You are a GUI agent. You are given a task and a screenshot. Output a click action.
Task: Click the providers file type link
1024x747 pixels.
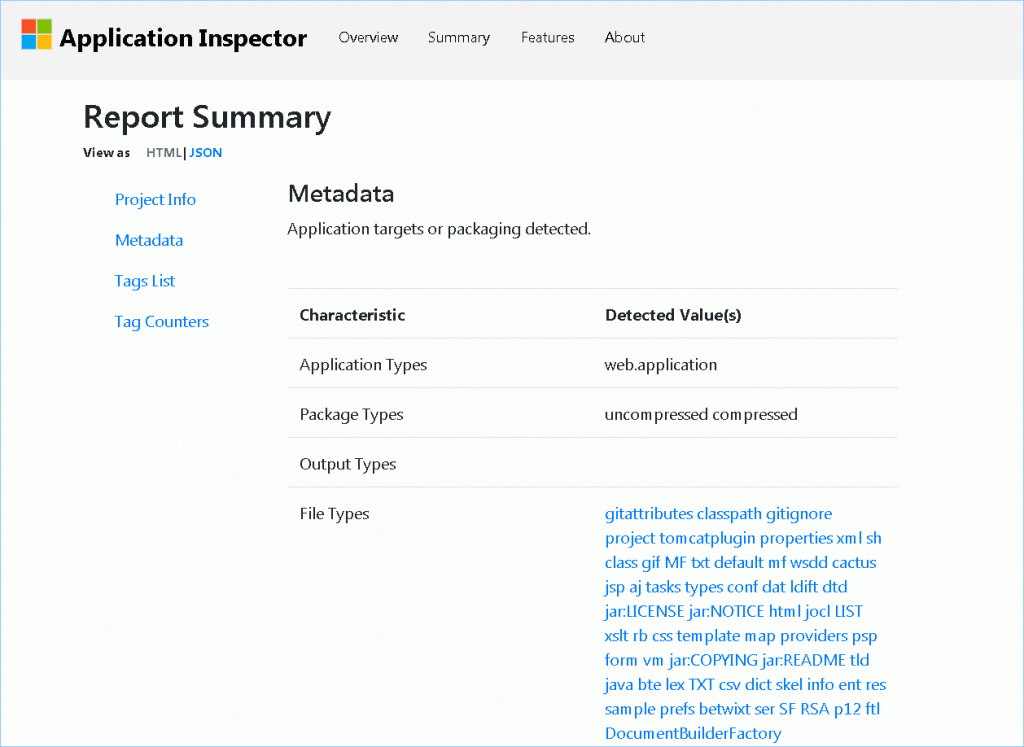point(814,636)
